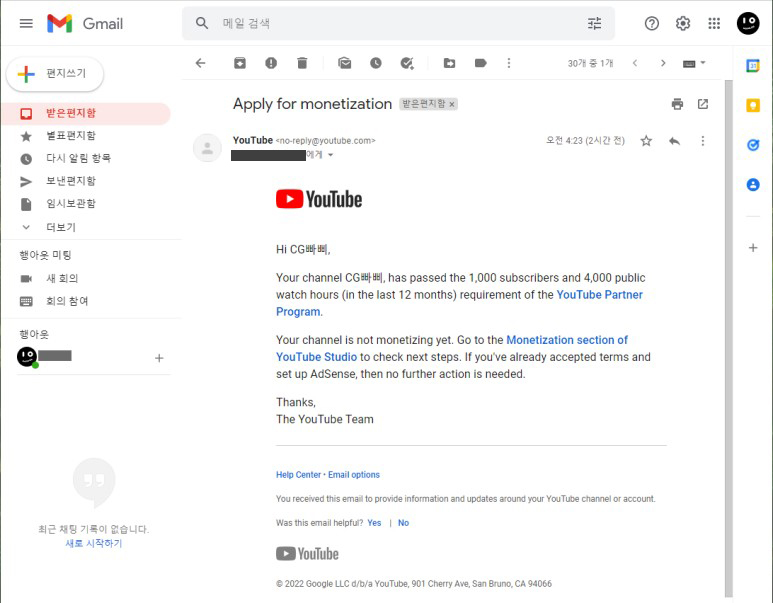
Task: Compose a new mail with 편지쓰기
Action: (x=55, y=74)
